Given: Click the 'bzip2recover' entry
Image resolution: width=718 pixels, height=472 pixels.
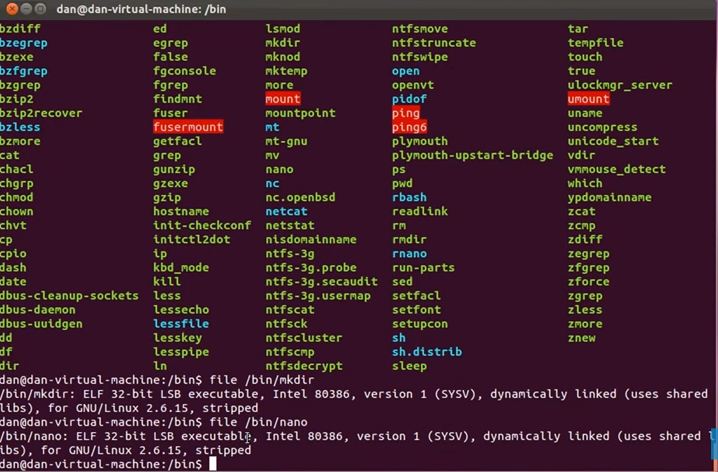Looking at the screenshot, I should click(41, 113).
